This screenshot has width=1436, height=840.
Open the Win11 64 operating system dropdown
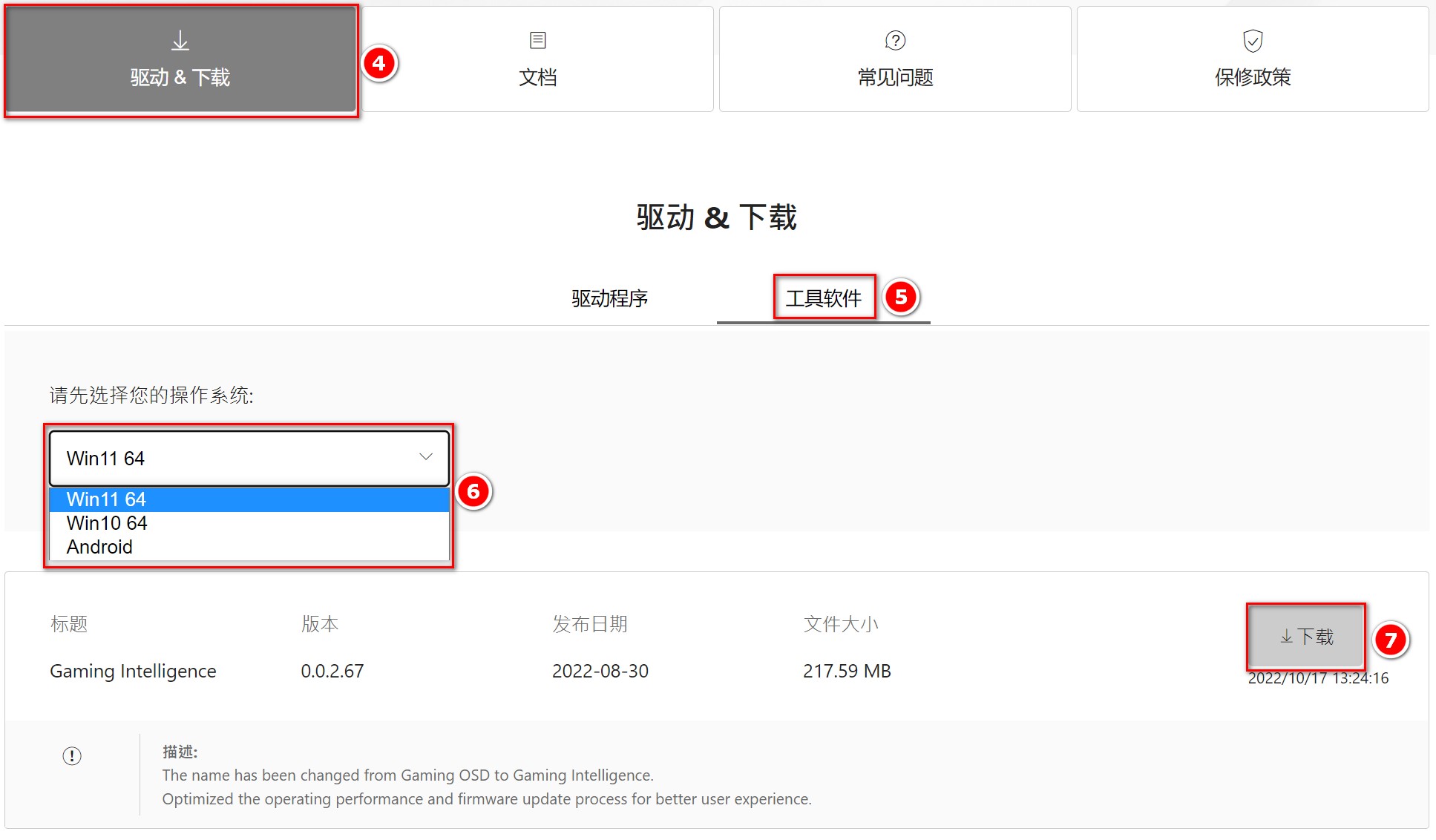(x=249, y=459)
